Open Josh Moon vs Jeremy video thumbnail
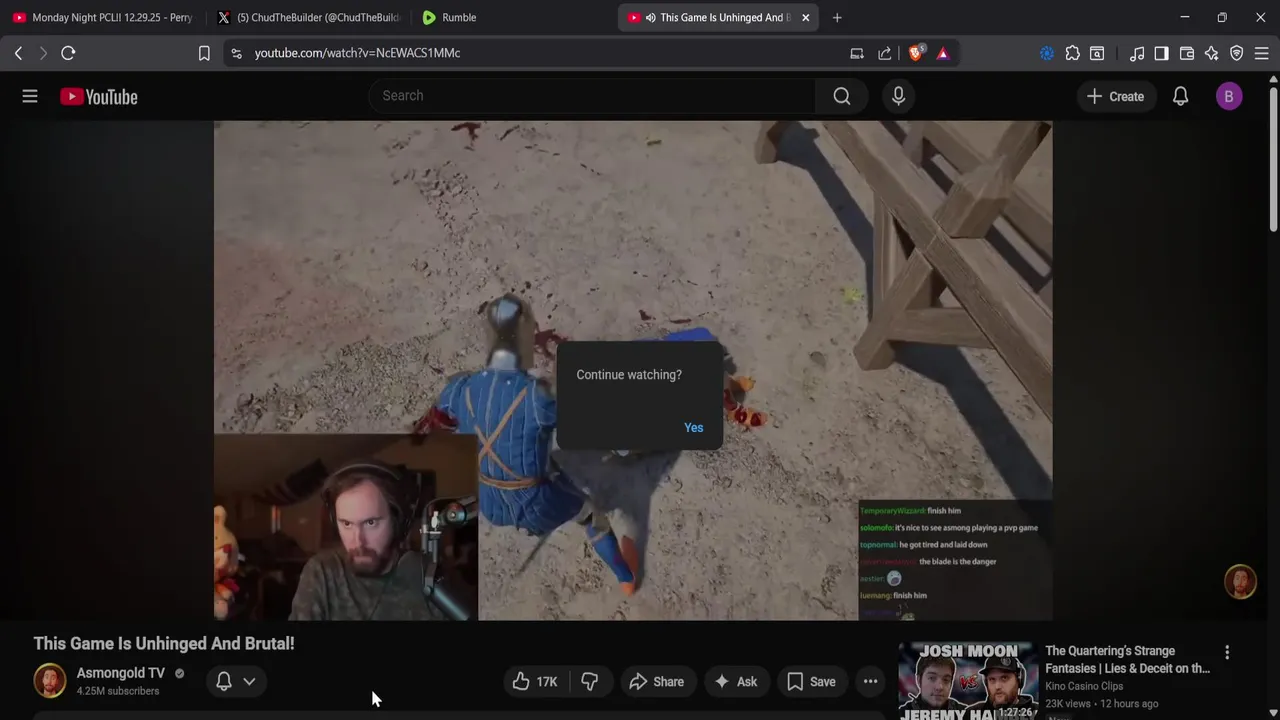The image size is (1280, 720). 968,681
